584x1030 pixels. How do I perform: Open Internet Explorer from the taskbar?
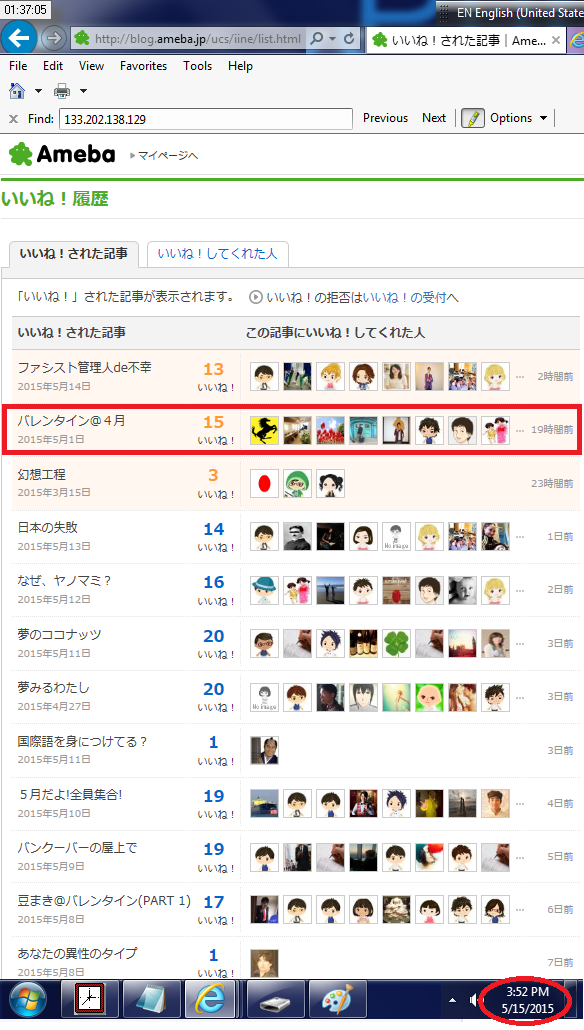pos(210,1000)
